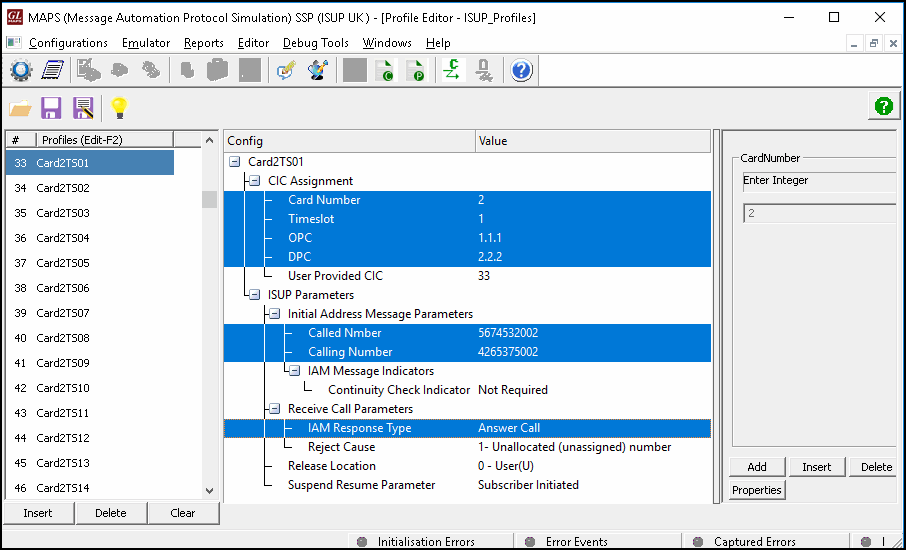The width and height of the screenshot is (906, 550).
Task: Click the Add button in CardNumber panel
Action: pos(757,467)
